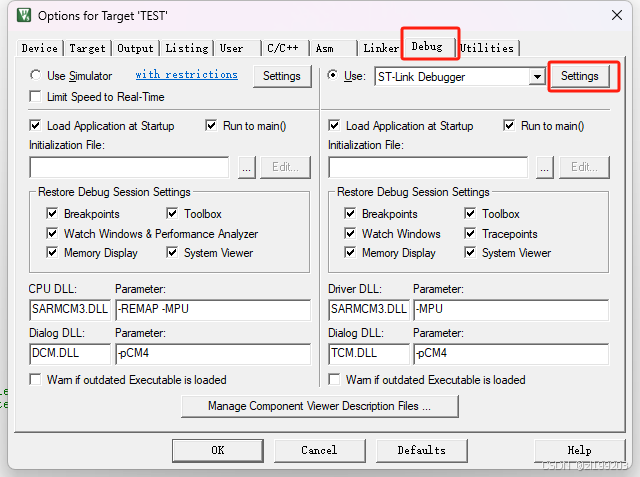Select the Listing tab
The image size is (640, 477).
[x=187, y=48]
